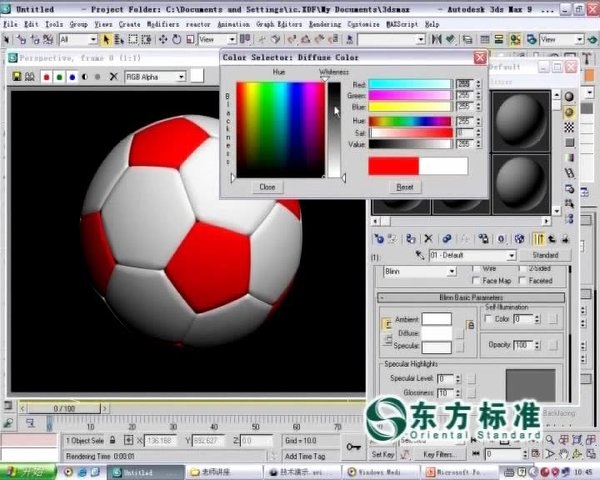Click the Opacity value input field

point(522,344)
